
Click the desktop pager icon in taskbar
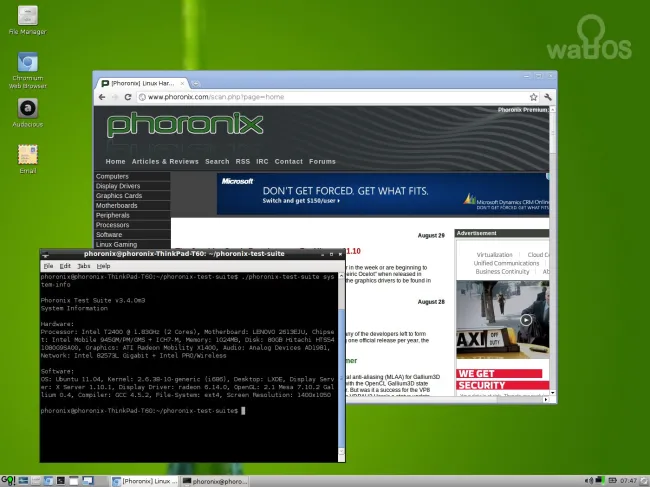coord(87,481)
